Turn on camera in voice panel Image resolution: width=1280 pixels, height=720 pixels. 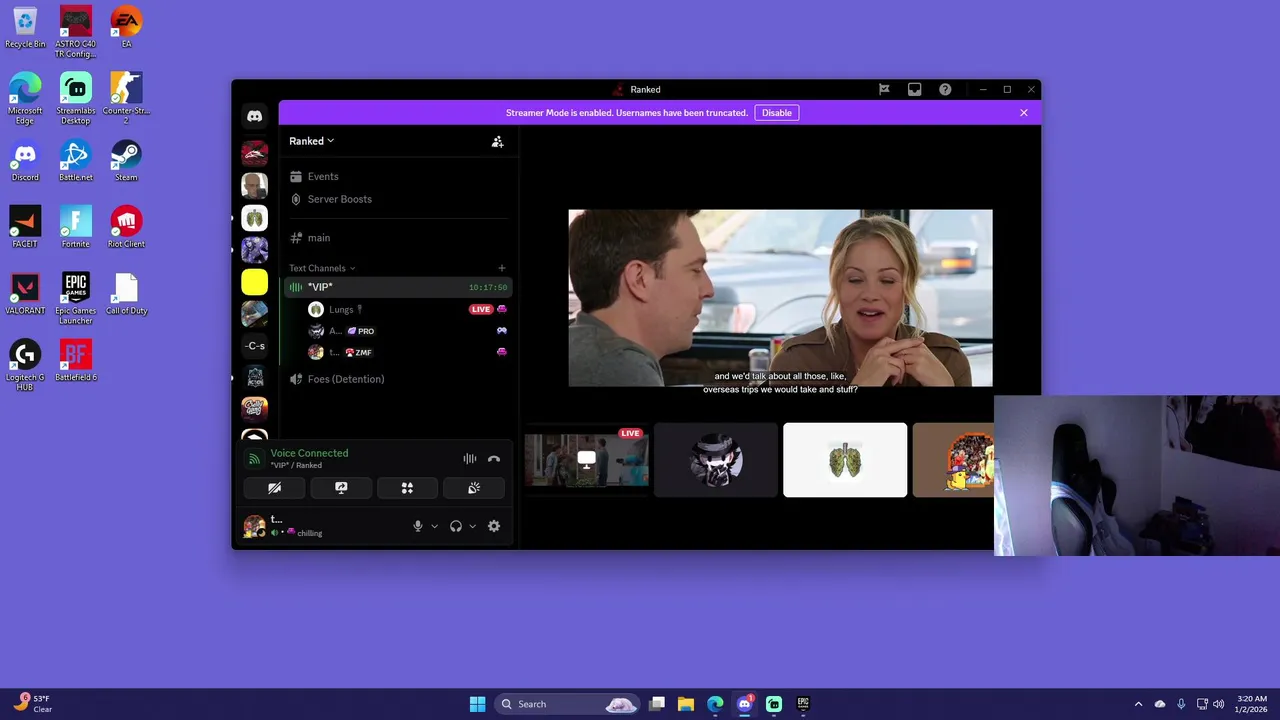coord(275,488)
